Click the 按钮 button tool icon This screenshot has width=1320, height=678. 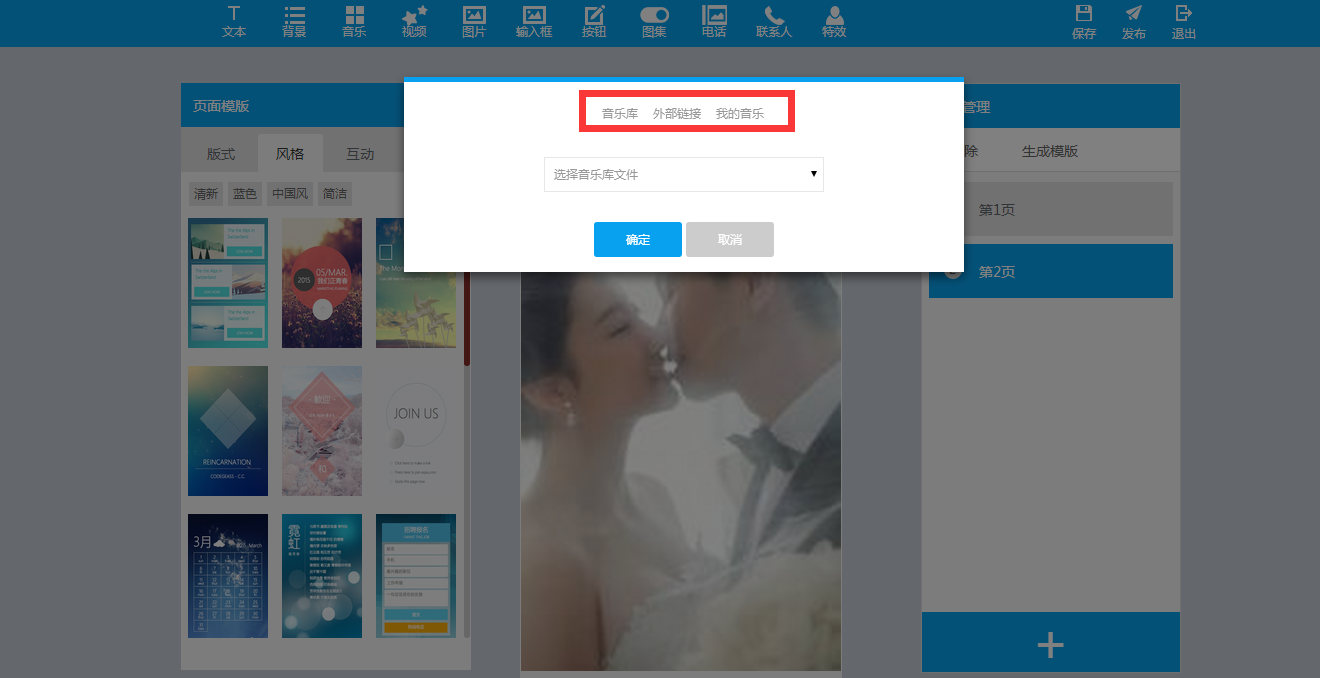click(x=594, y=21)
